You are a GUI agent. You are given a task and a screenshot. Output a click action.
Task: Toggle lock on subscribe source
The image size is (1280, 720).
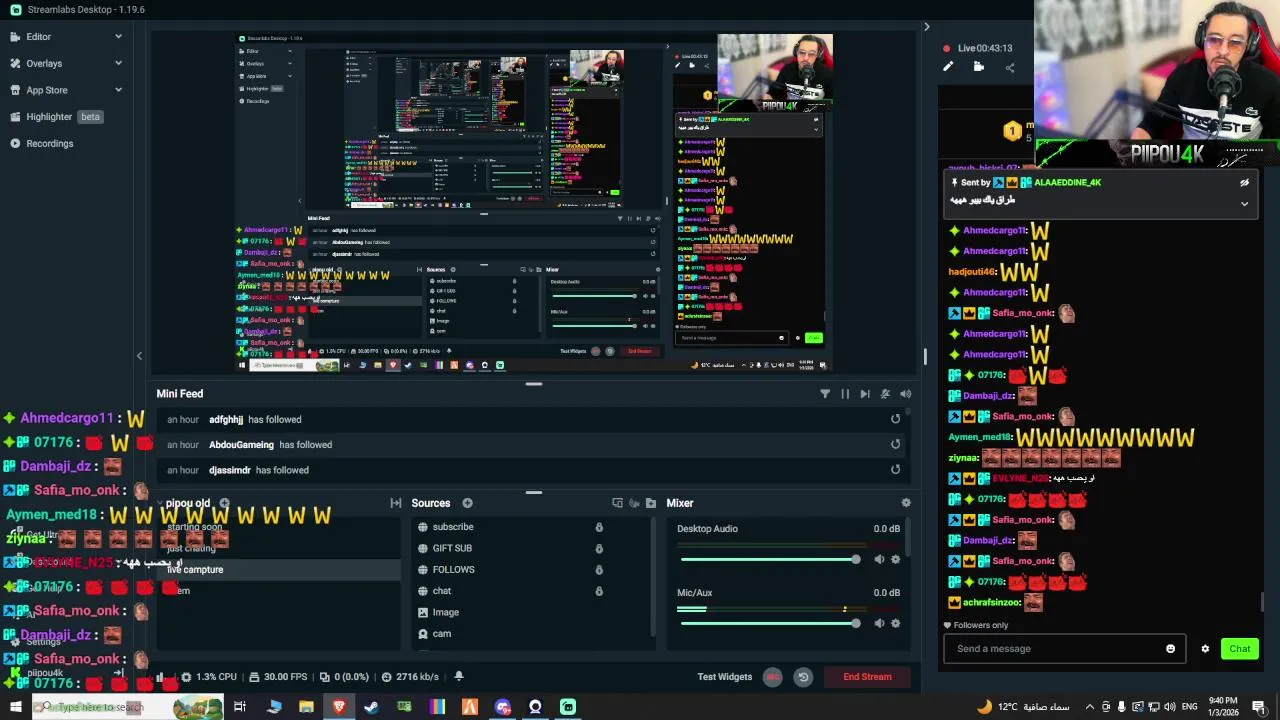tap(599, 527)
